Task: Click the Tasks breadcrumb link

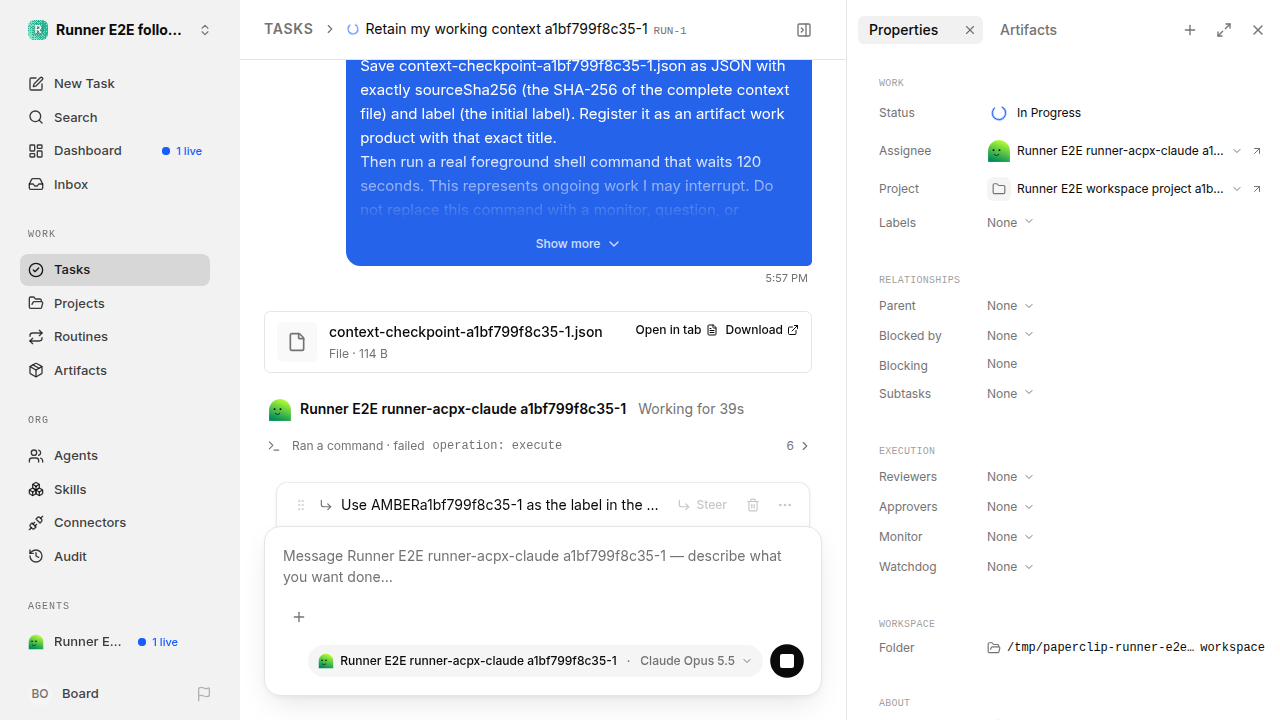Action: coord(288,30)
